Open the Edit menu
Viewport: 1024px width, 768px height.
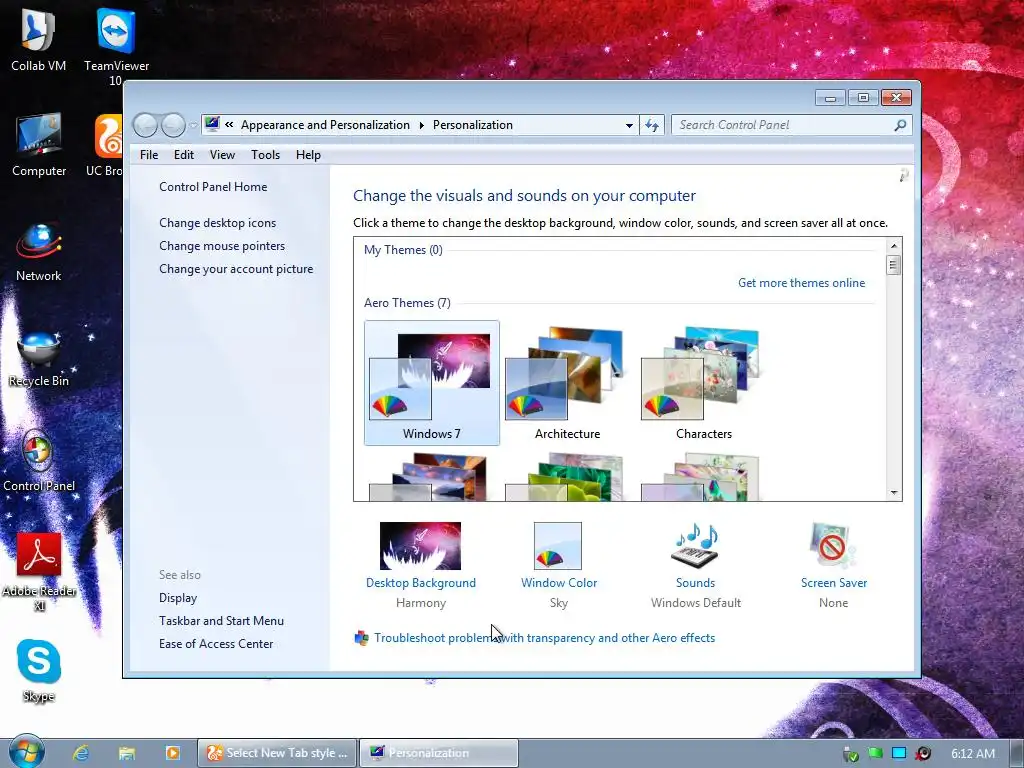(x=184, y=155)
